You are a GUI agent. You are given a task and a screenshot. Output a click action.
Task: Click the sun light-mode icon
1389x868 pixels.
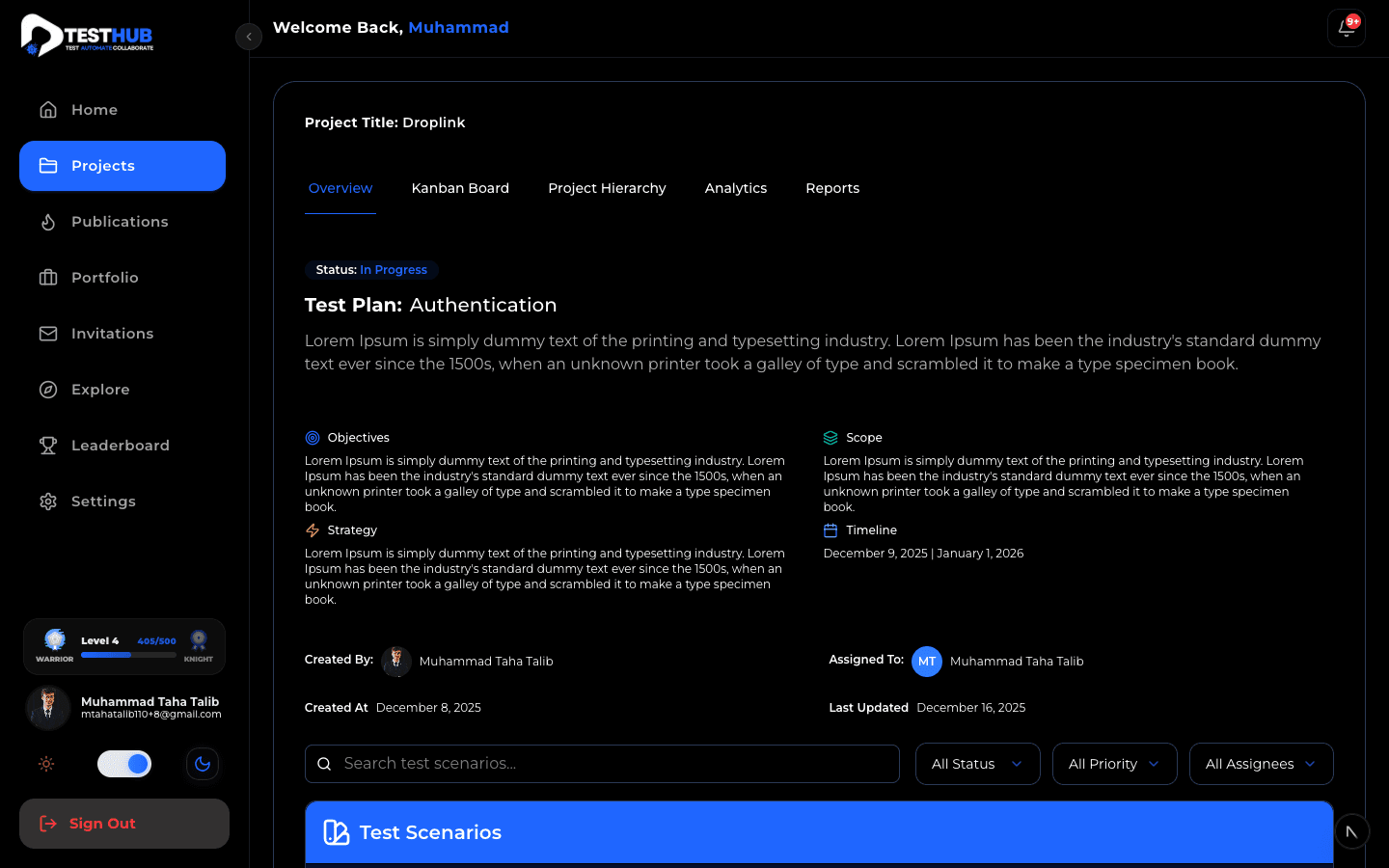click(x=46, y=764)
